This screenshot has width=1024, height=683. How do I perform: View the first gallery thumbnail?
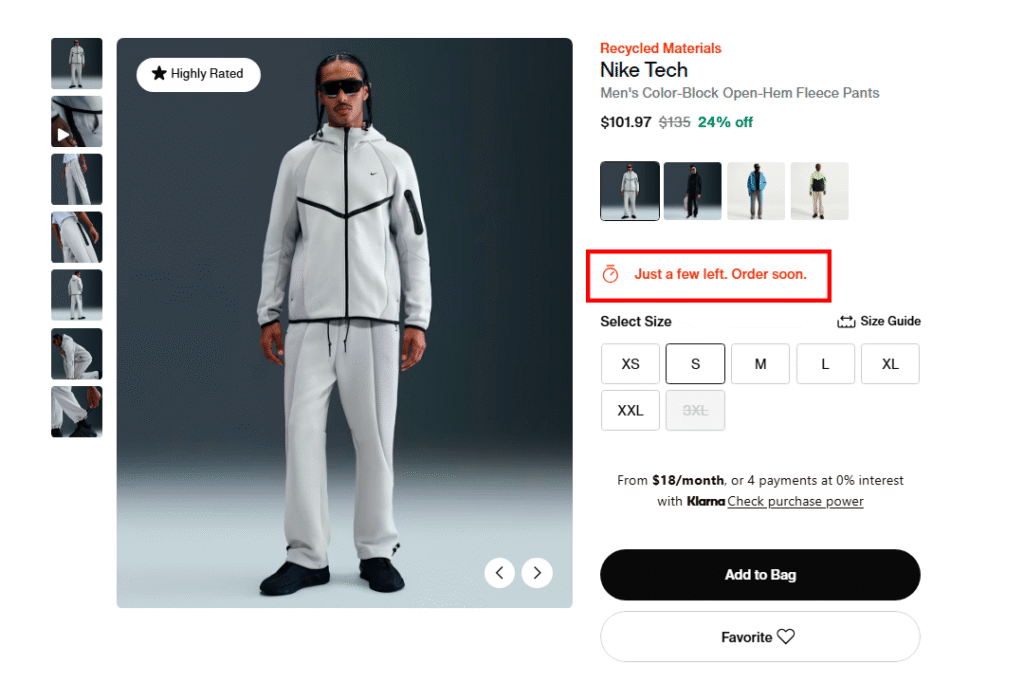tap(77, 64)
